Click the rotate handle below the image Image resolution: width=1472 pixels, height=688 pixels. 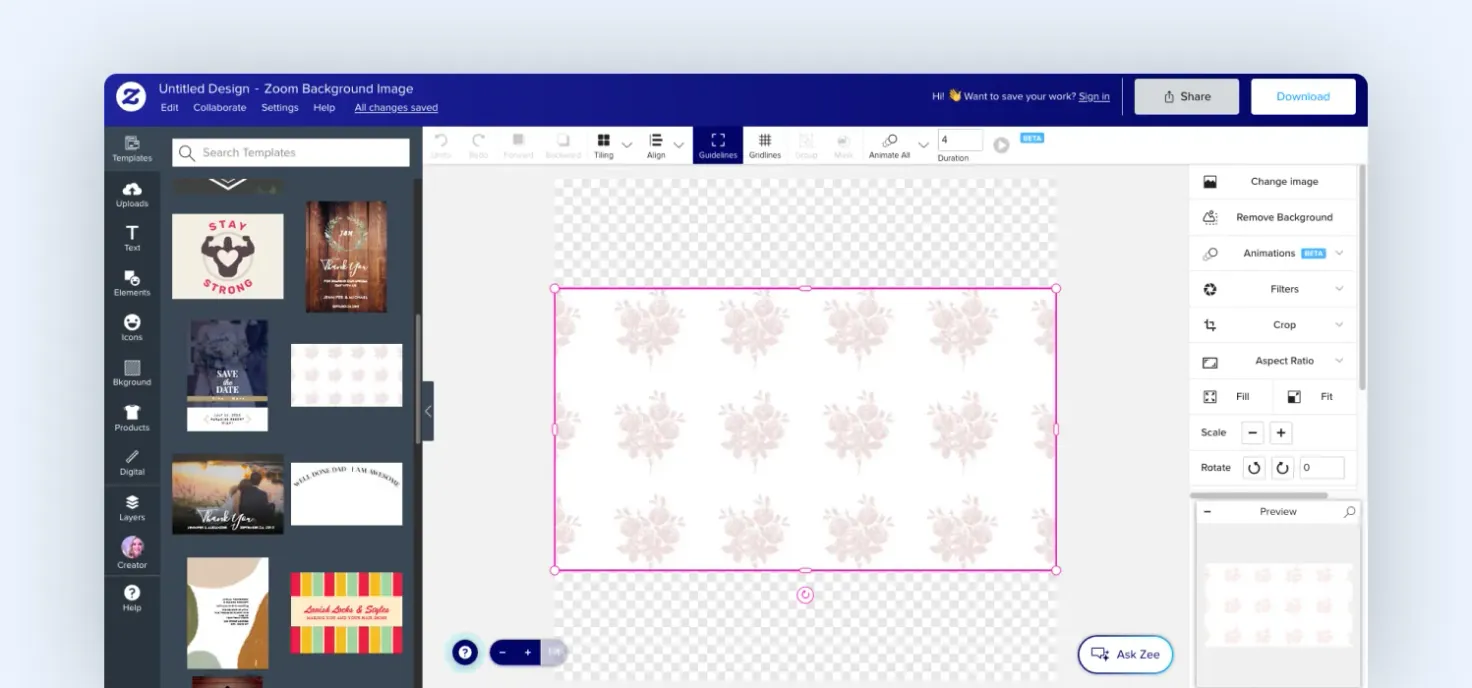click(x=805, y=595)
